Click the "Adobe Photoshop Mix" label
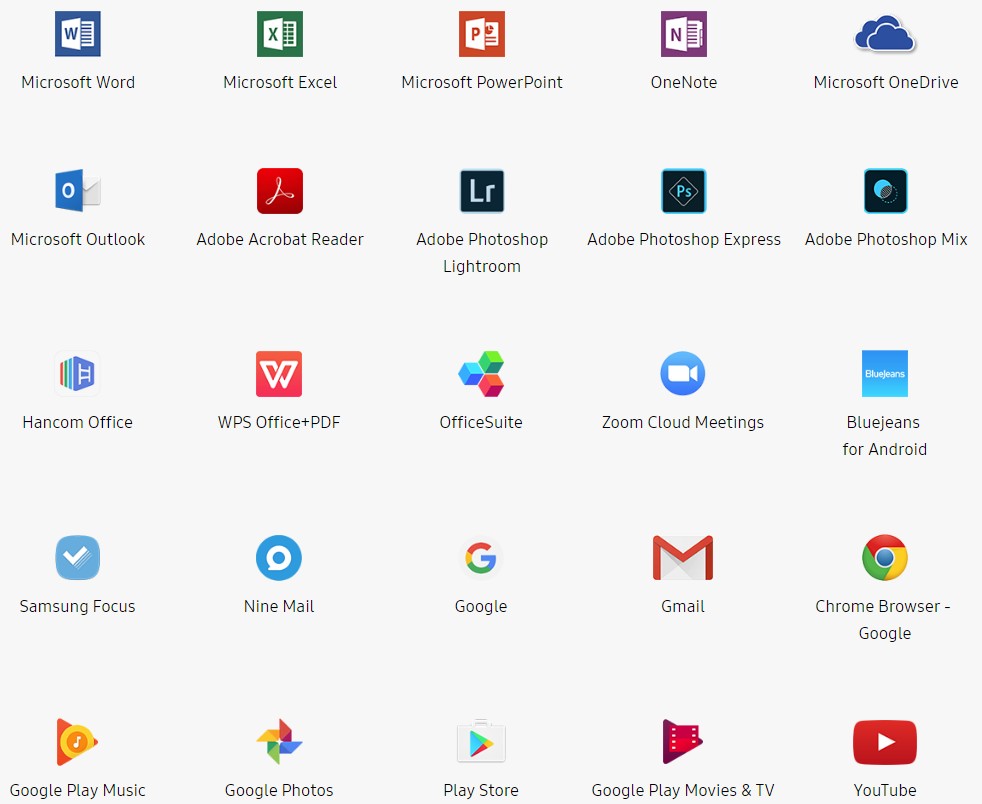The image size is (982, 804). [x=886, y=239]
